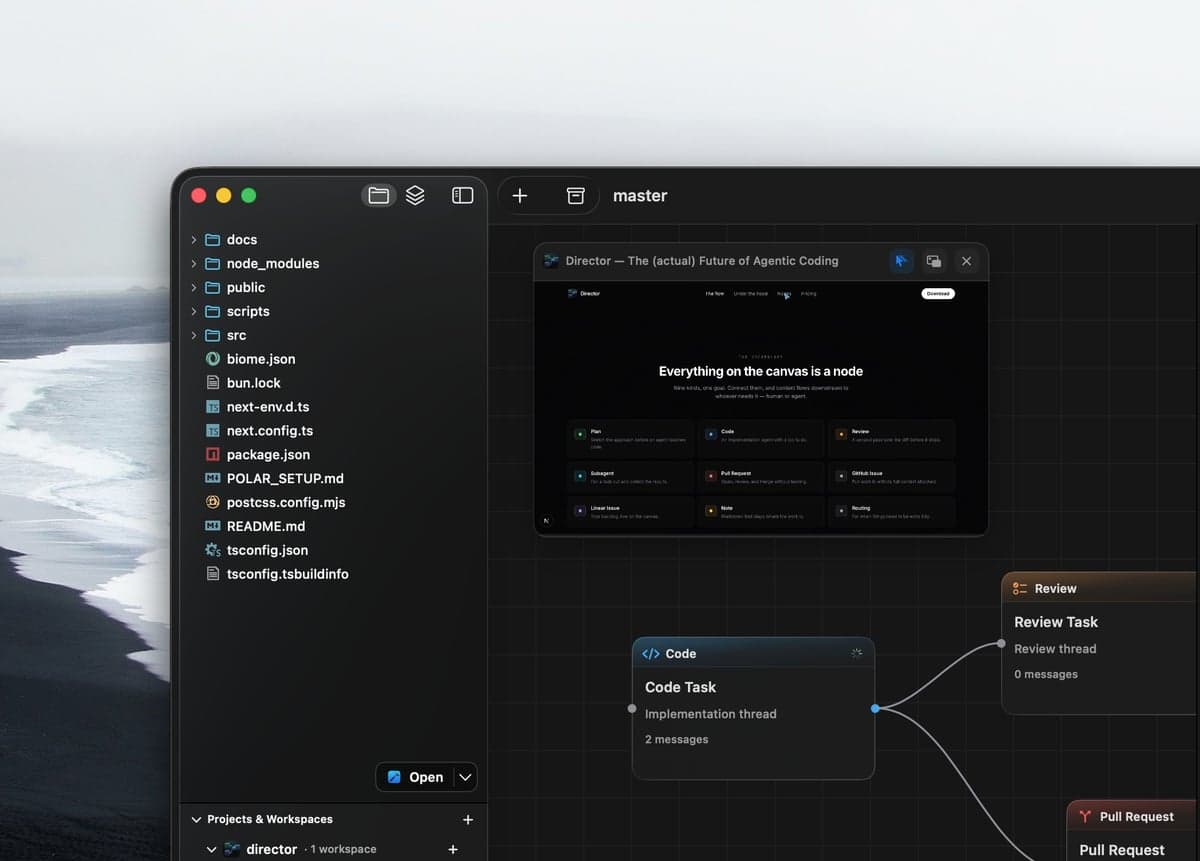Click the Code node header code-brackets icon
The image size is (1200, 861).
[651, 654]
